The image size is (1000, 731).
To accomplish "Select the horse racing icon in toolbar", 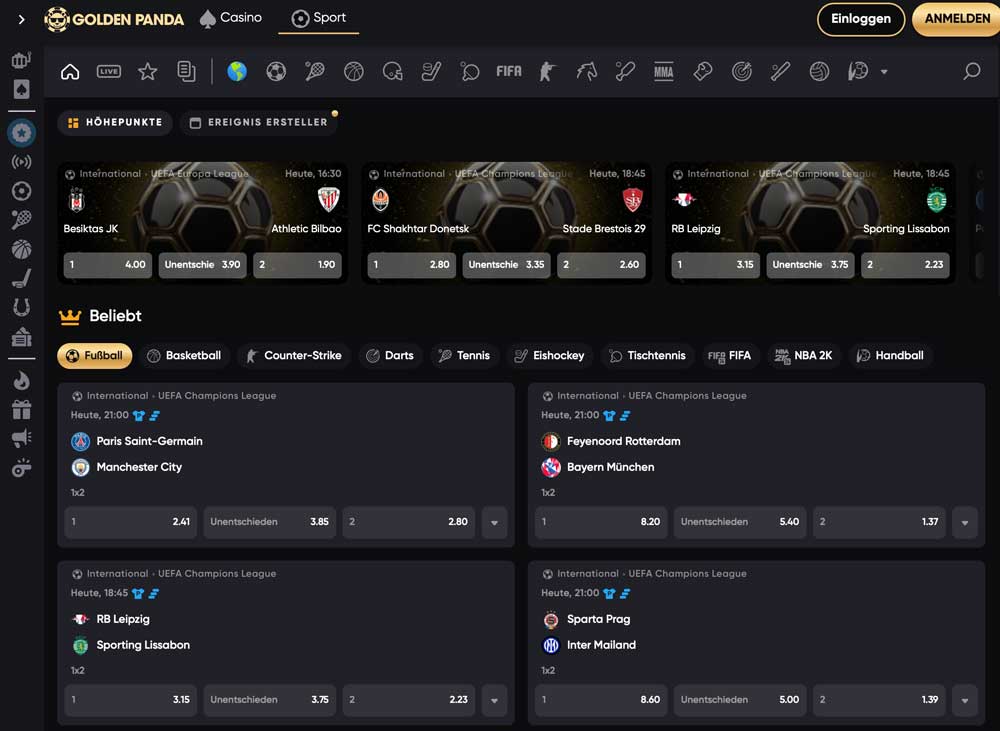I will (x=587, y=71).
